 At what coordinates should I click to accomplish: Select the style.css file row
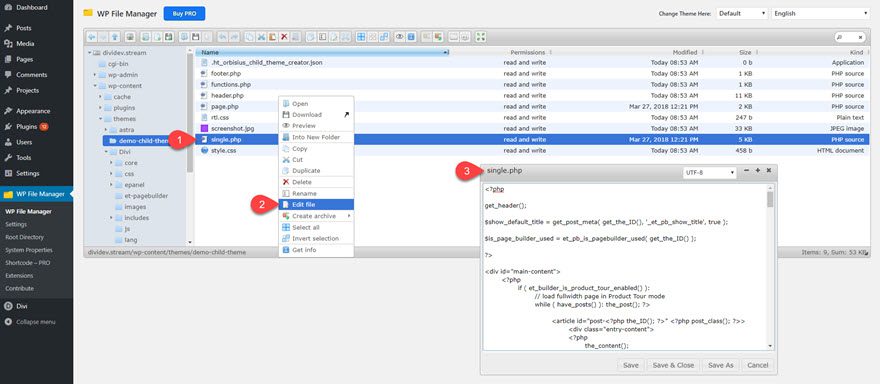point(533,150)
